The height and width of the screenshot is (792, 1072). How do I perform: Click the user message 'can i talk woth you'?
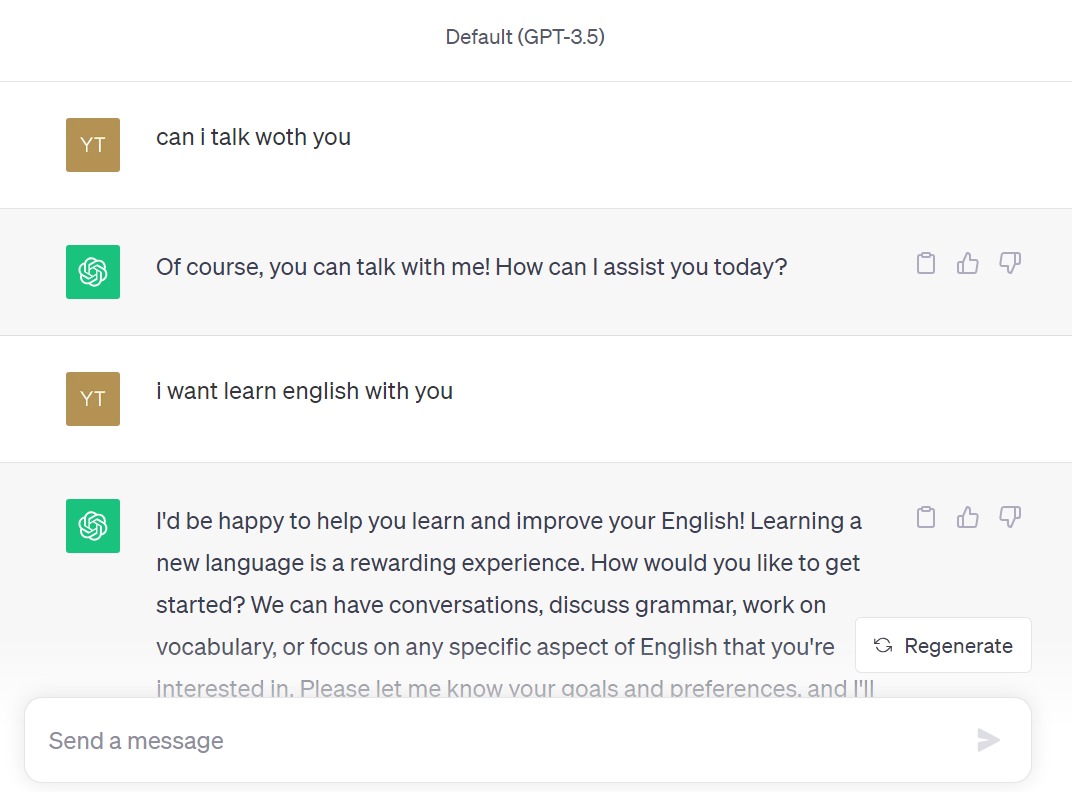(x=253, y=137)
